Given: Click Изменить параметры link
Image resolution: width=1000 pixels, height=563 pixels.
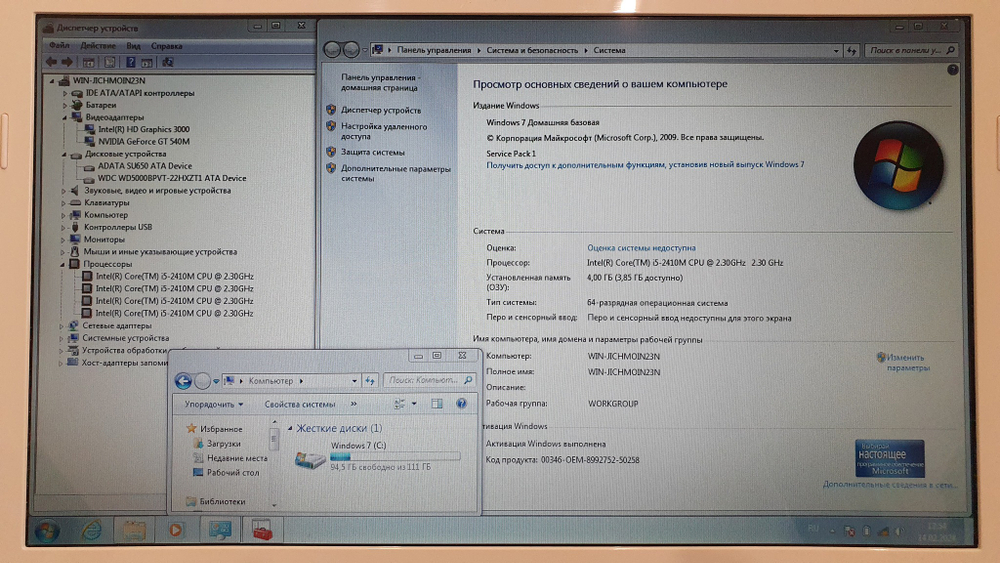Looking at the screenshot, I should point(908,363).
